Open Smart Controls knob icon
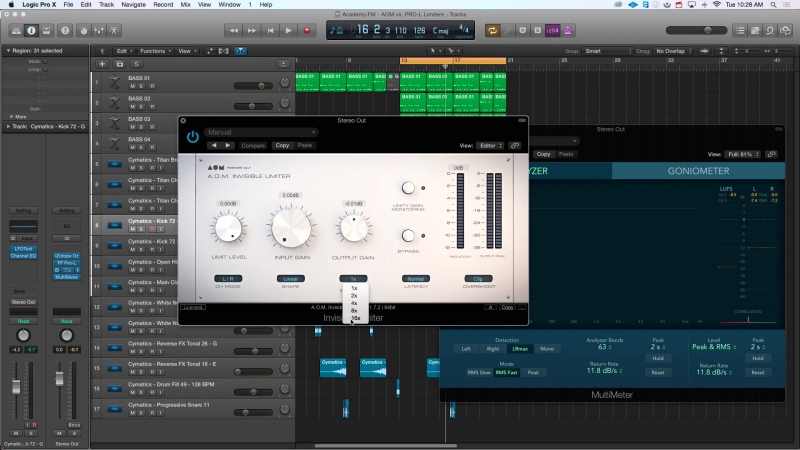800x450 pixels. [x=84, y=31]
